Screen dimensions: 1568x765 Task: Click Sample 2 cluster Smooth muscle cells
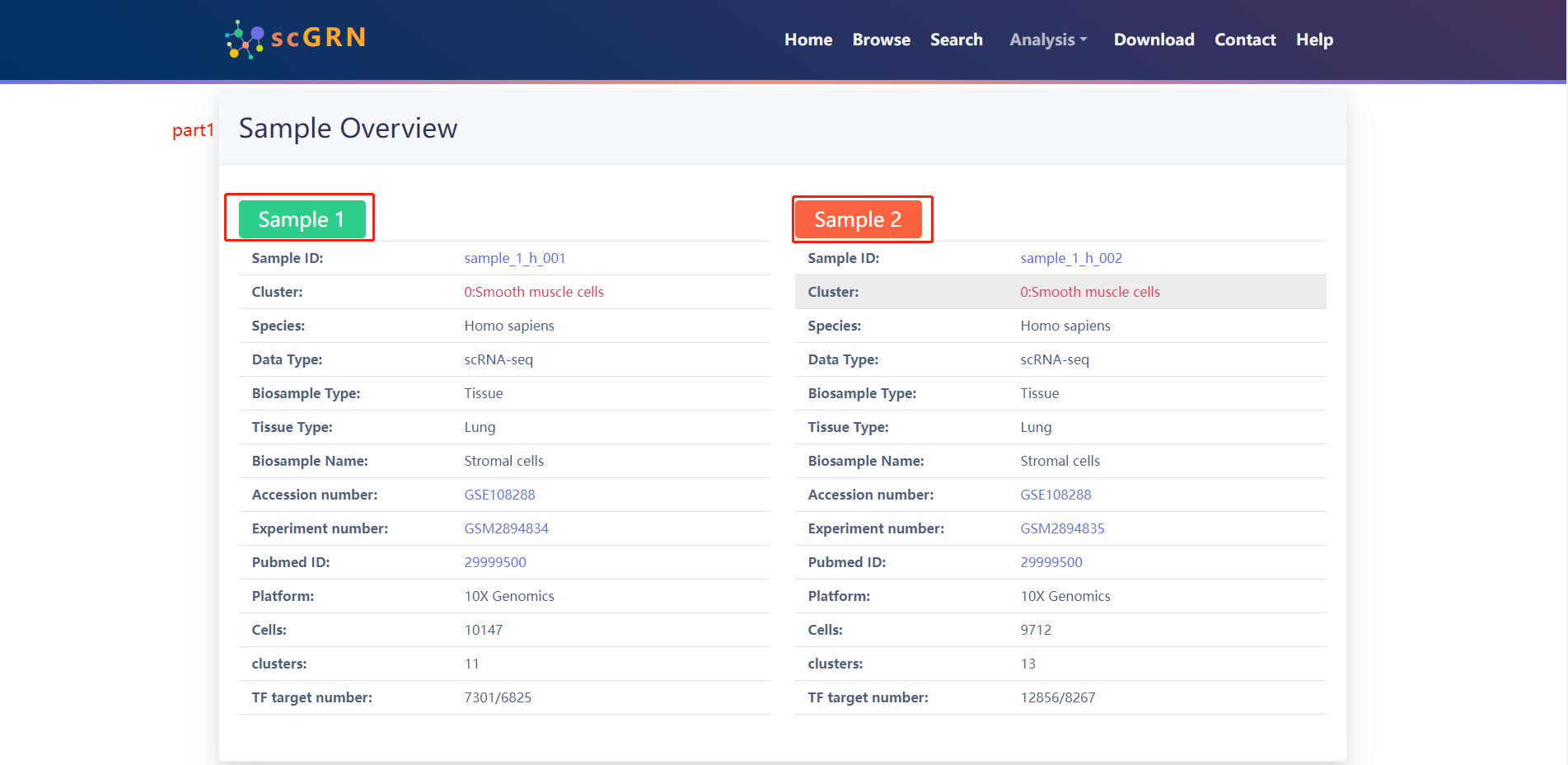[x=1089, y=292]
